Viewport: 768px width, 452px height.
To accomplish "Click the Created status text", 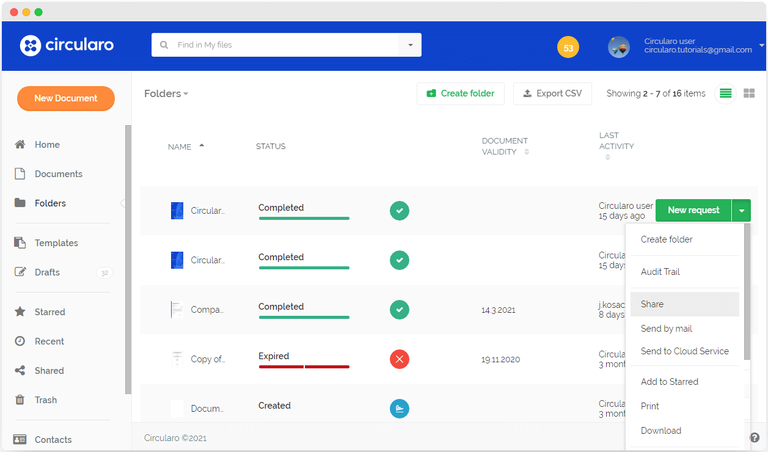I will [x=274, y=405].
